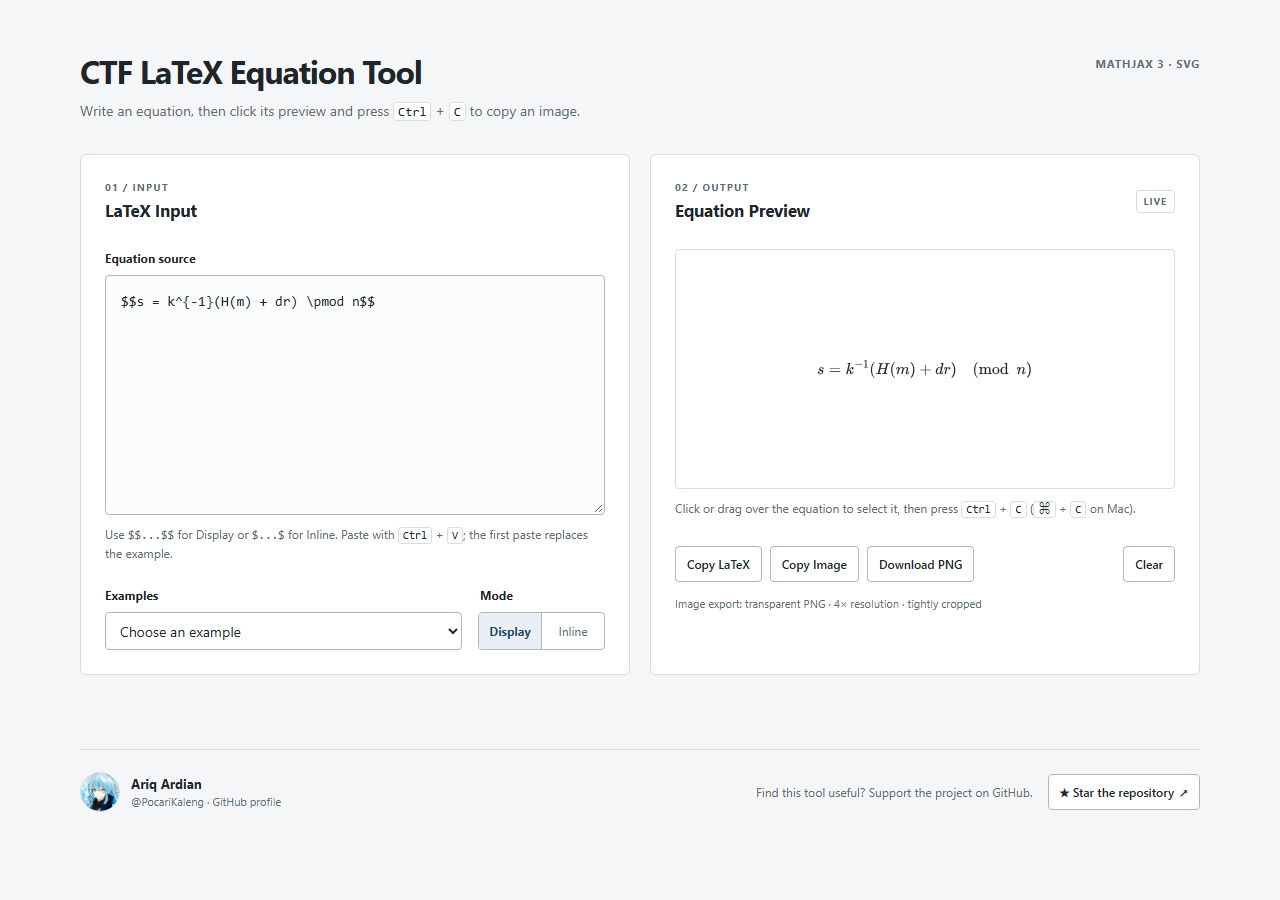The image size is (1280, 900).
Task: Clear the equation with the Clear button
Action: [1149, 564]
